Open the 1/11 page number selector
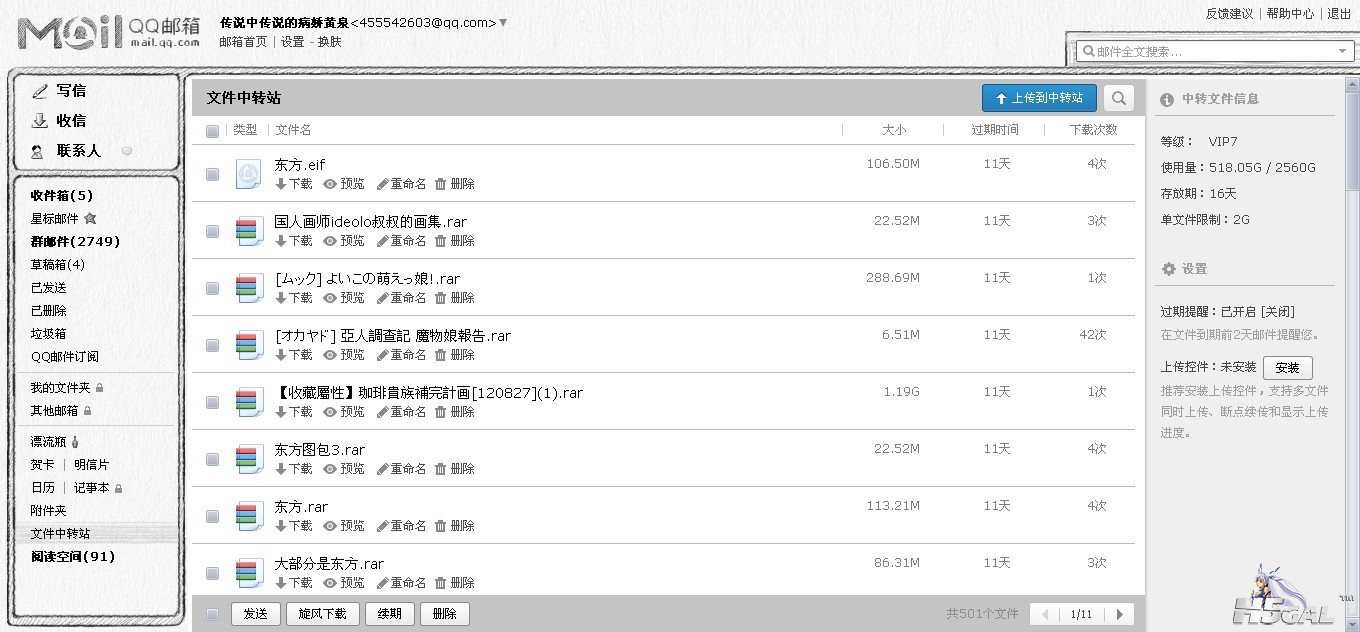Screen dimensions: 1360x632 [1081, 614]
